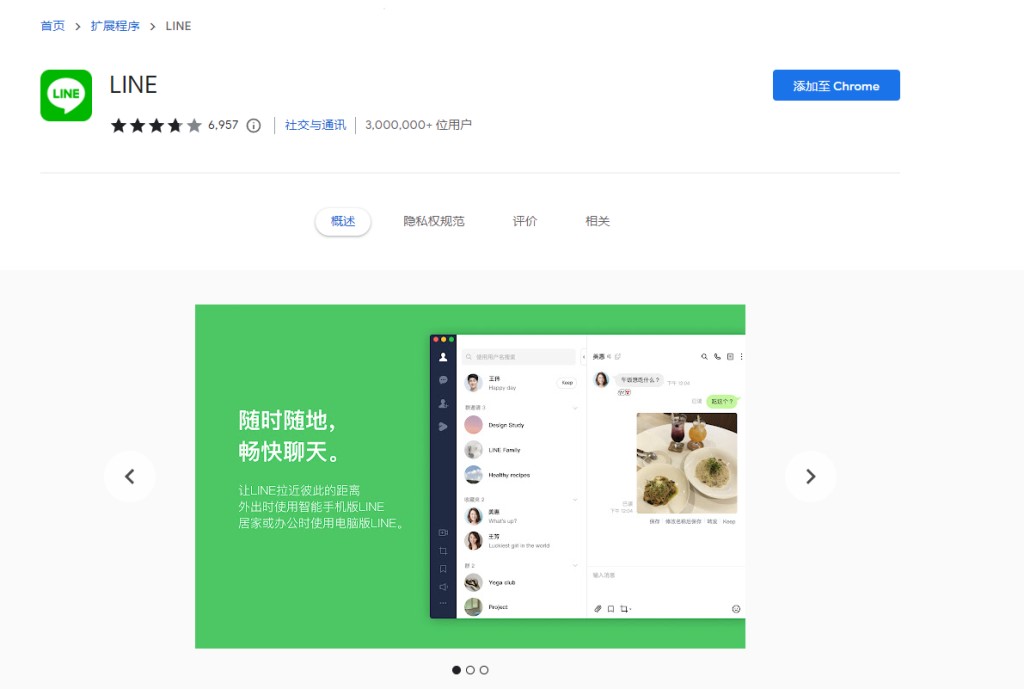Image resolution: width=1024 pixels, height=689 pixels.
Task: Click the 添加至 Chrome button
Action: coord(836,86)
